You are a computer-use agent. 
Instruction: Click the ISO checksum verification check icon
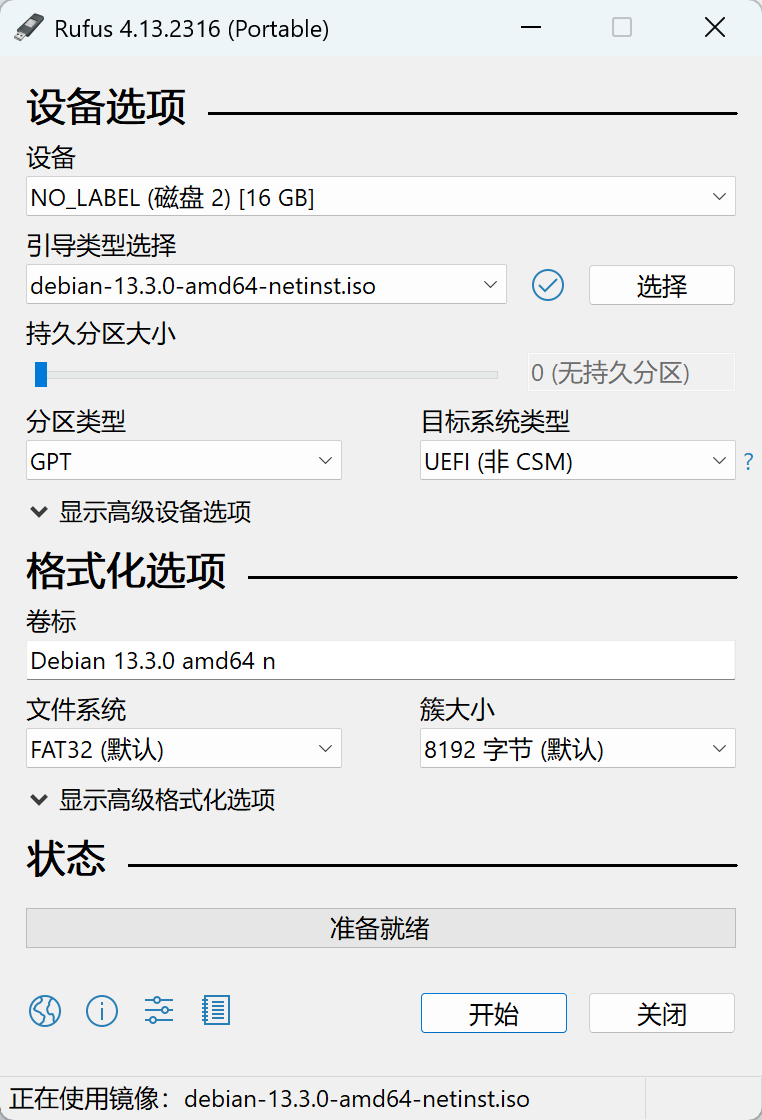click(548, 285)
